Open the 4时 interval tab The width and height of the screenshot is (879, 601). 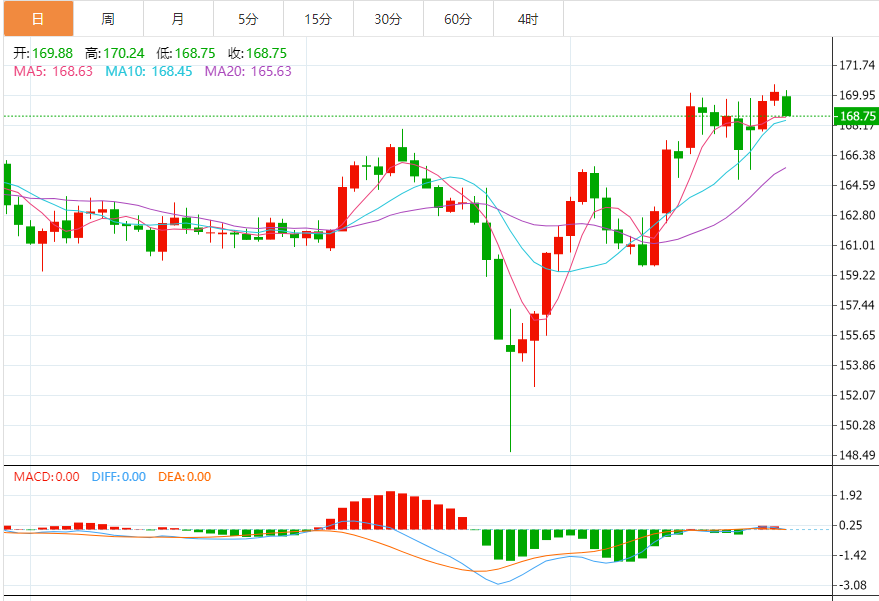529,19
